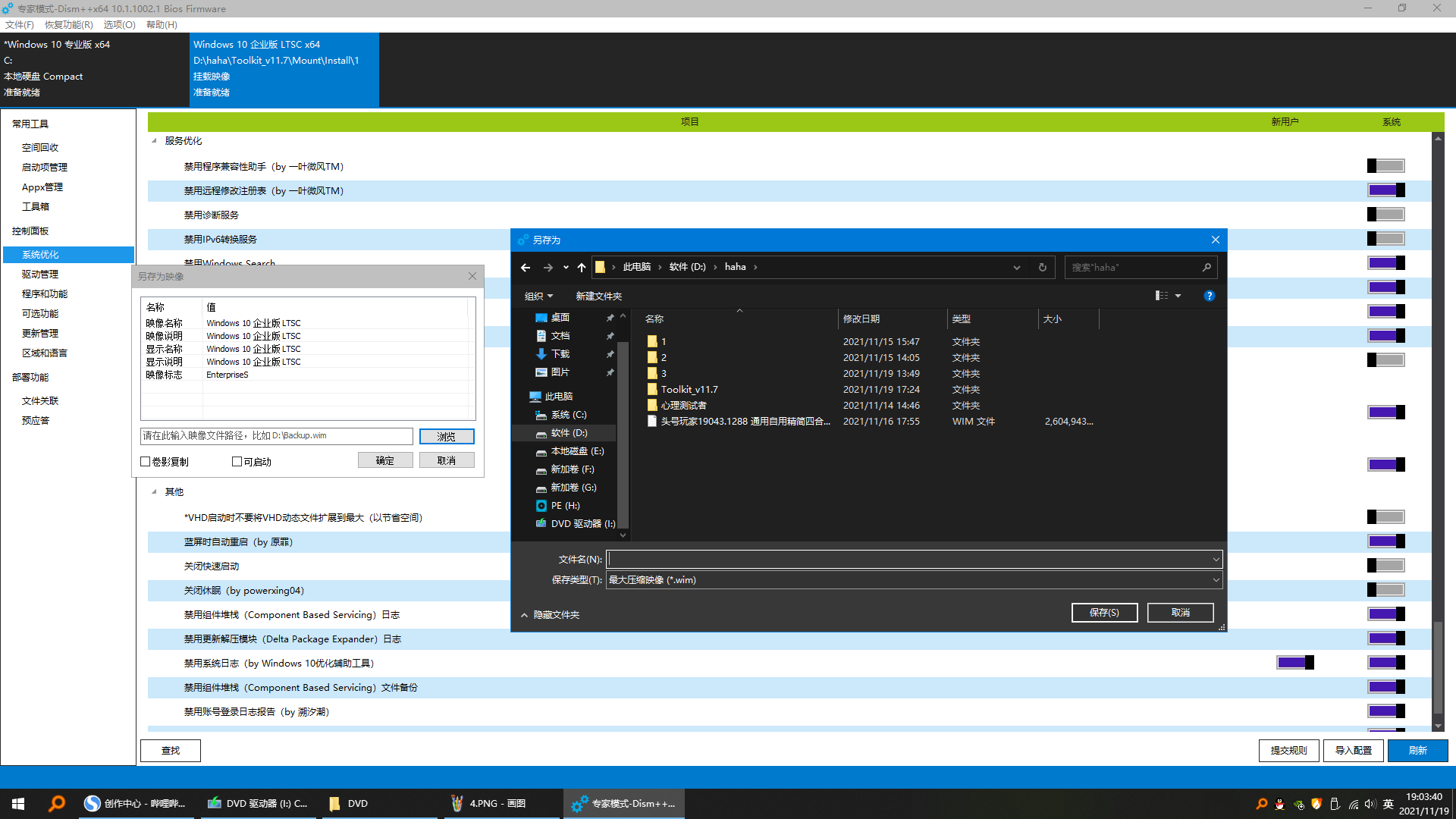The height and width of the screenshot is (819, 1456).
Task: Sort files by 修改日期 column
Action: tap(861, 319)
